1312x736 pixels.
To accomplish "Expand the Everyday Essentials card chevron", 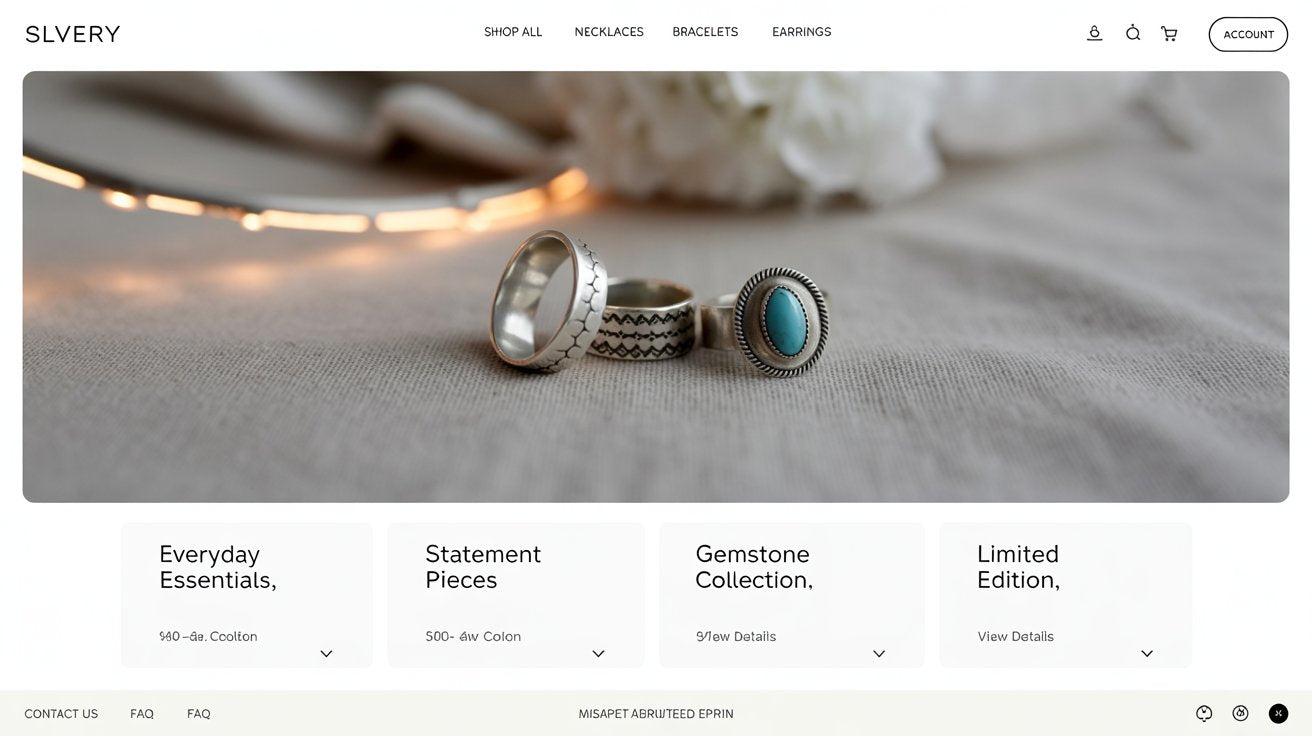I will pyautogui.click(x=326, y=654).
